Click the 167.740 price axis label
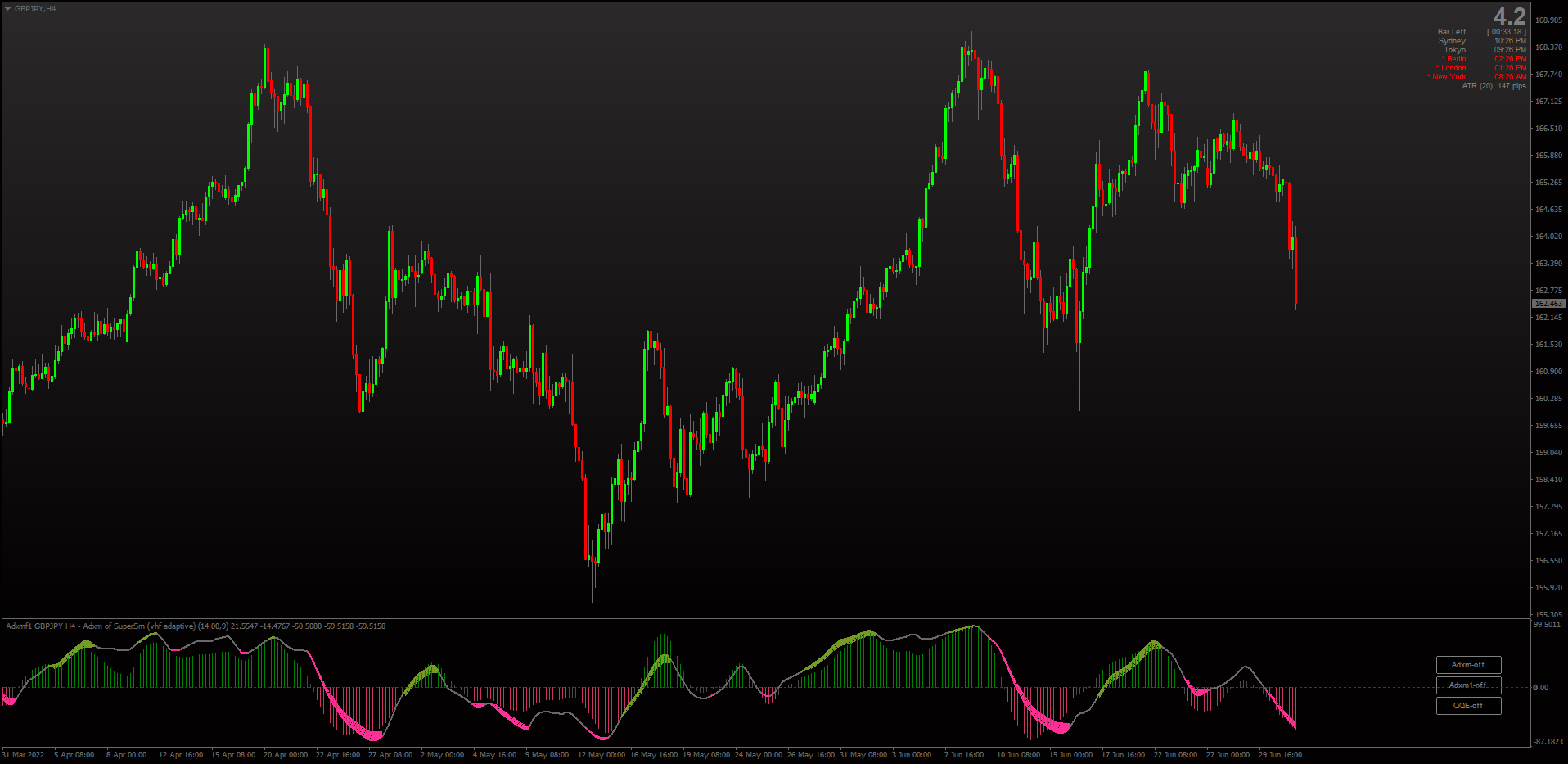Image resolution: width=1568 pixels, height=764 pixels. click(1548, 75)
